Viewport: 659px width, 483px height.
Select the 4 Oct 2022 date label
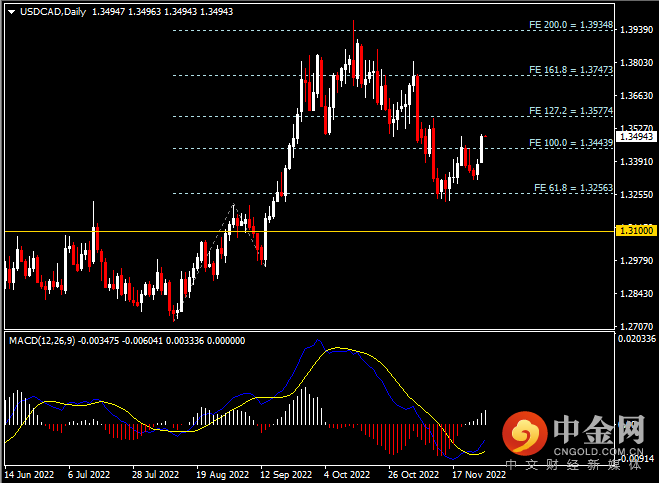(347, 475)
